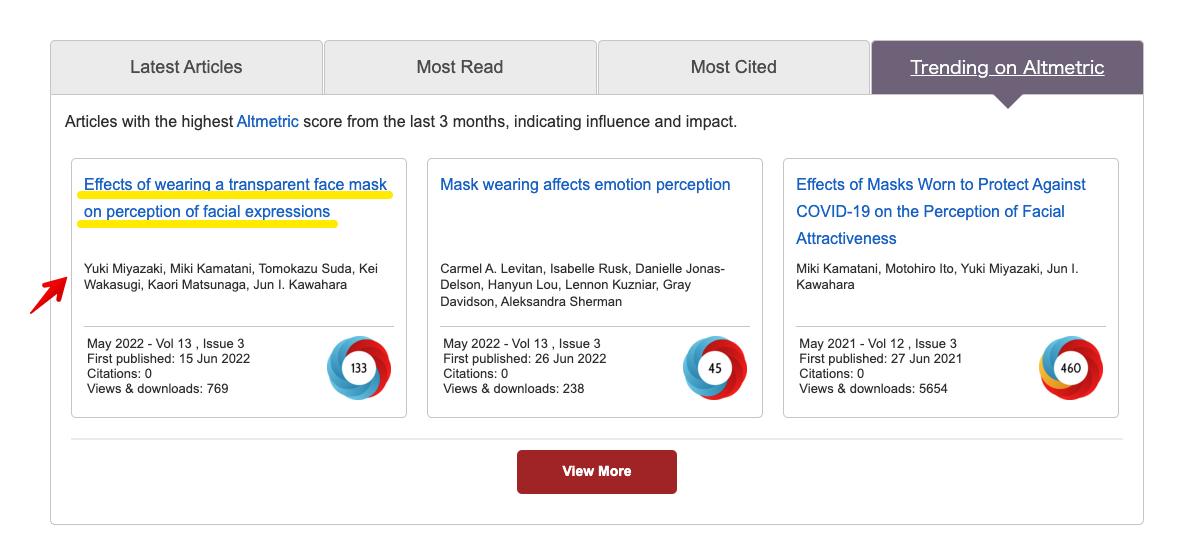The height and width of the screenshot is (555, 1195).
Task: Click author list starting with Miki Kamatani
Action: [x=937, y=277]
